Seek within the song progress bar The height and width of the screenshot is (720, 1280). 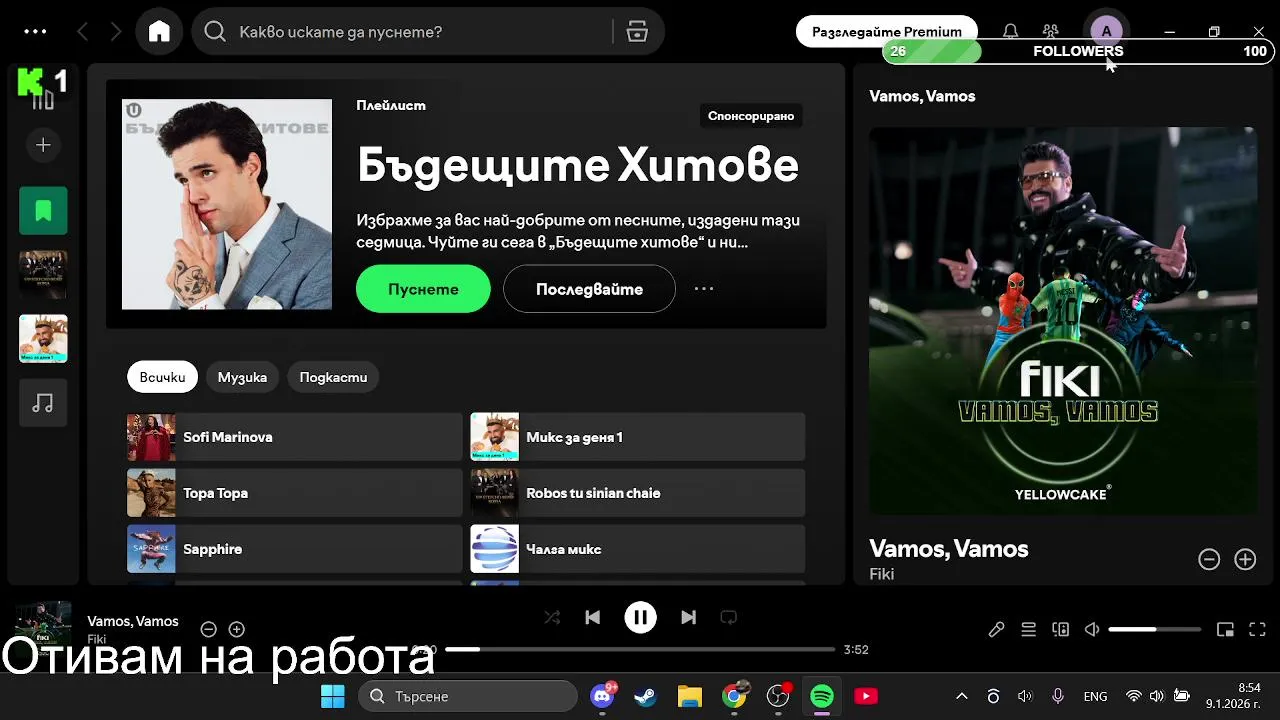point(640,649)
